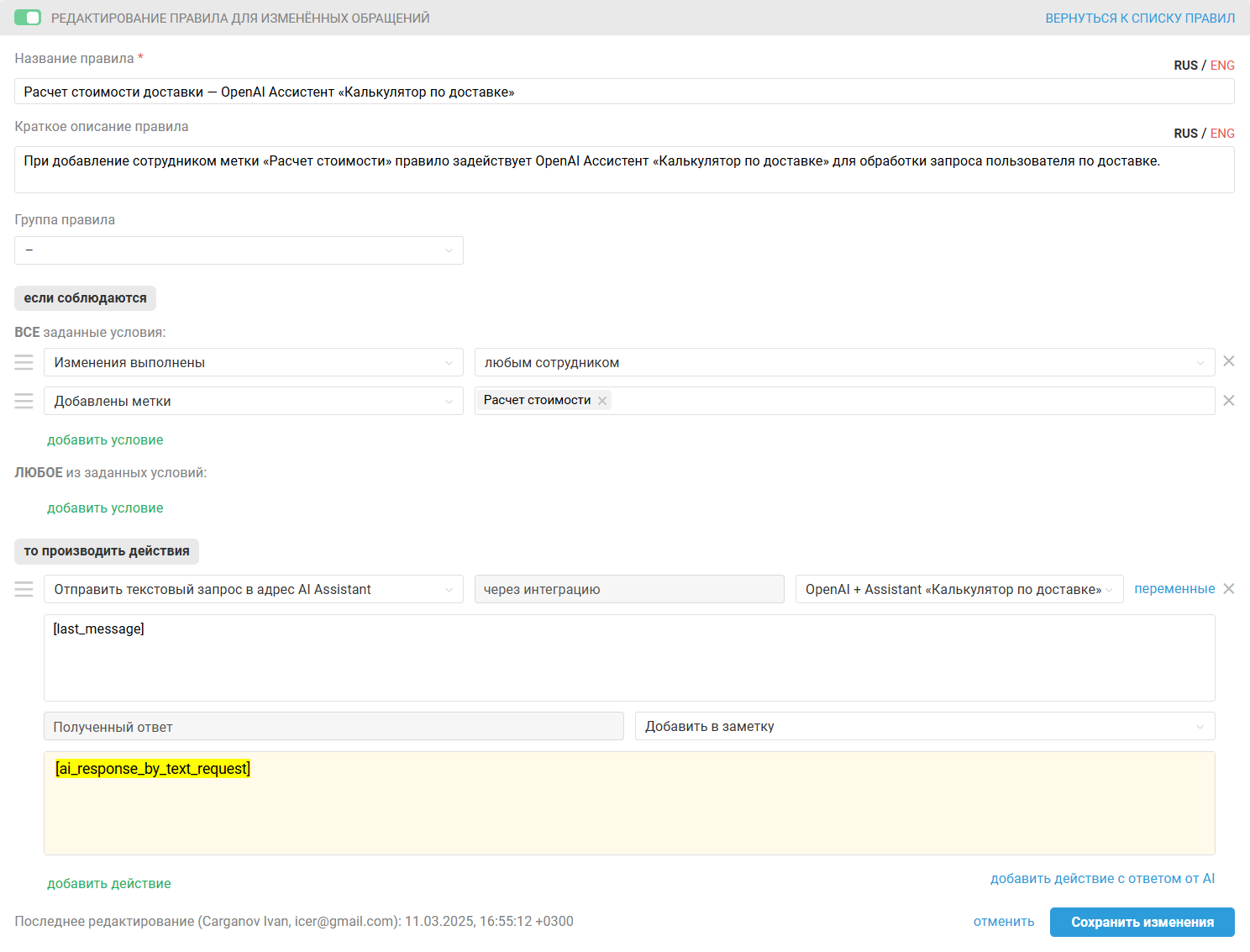Open the rule group dropdown
Viewport: 1250px width, 952px height.
[x=239, y=250]
